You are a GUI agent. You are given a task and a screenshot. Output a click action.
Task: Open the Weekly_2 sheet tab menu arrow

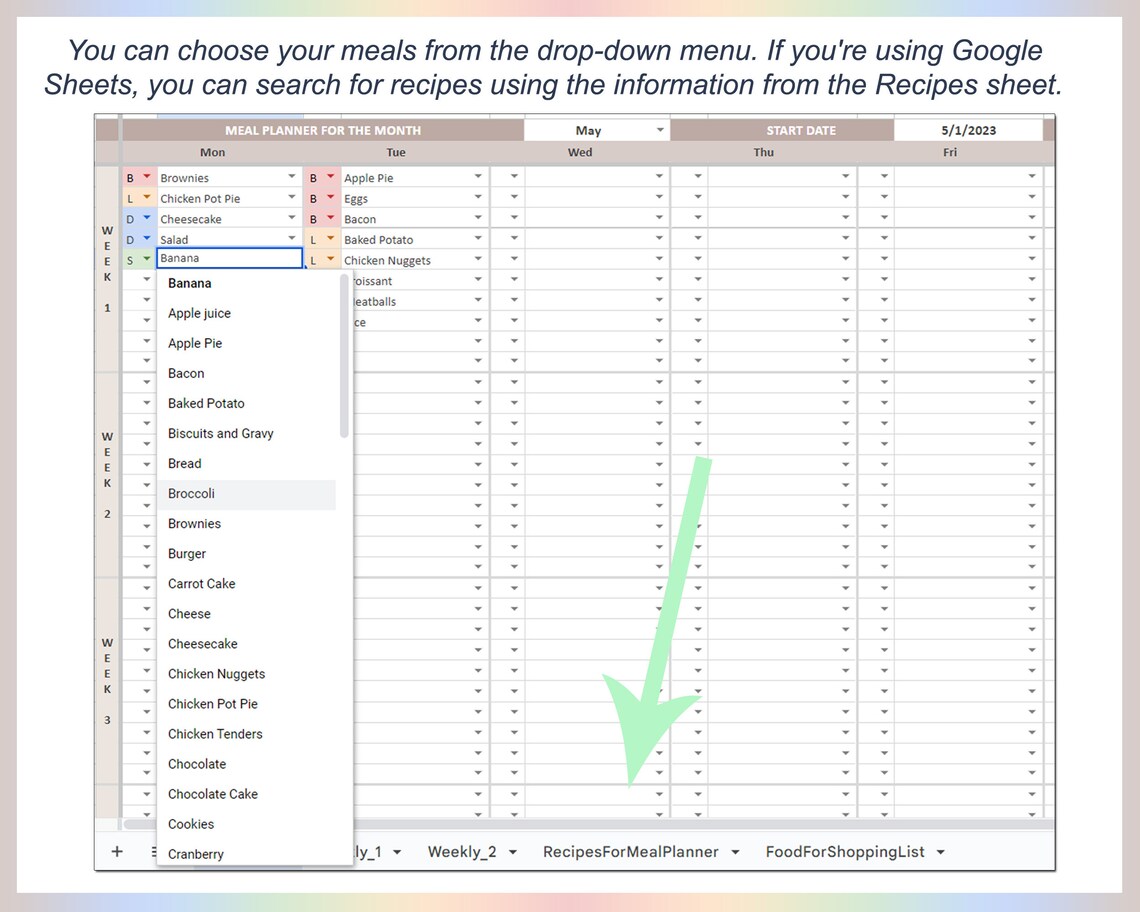[513, 852]
